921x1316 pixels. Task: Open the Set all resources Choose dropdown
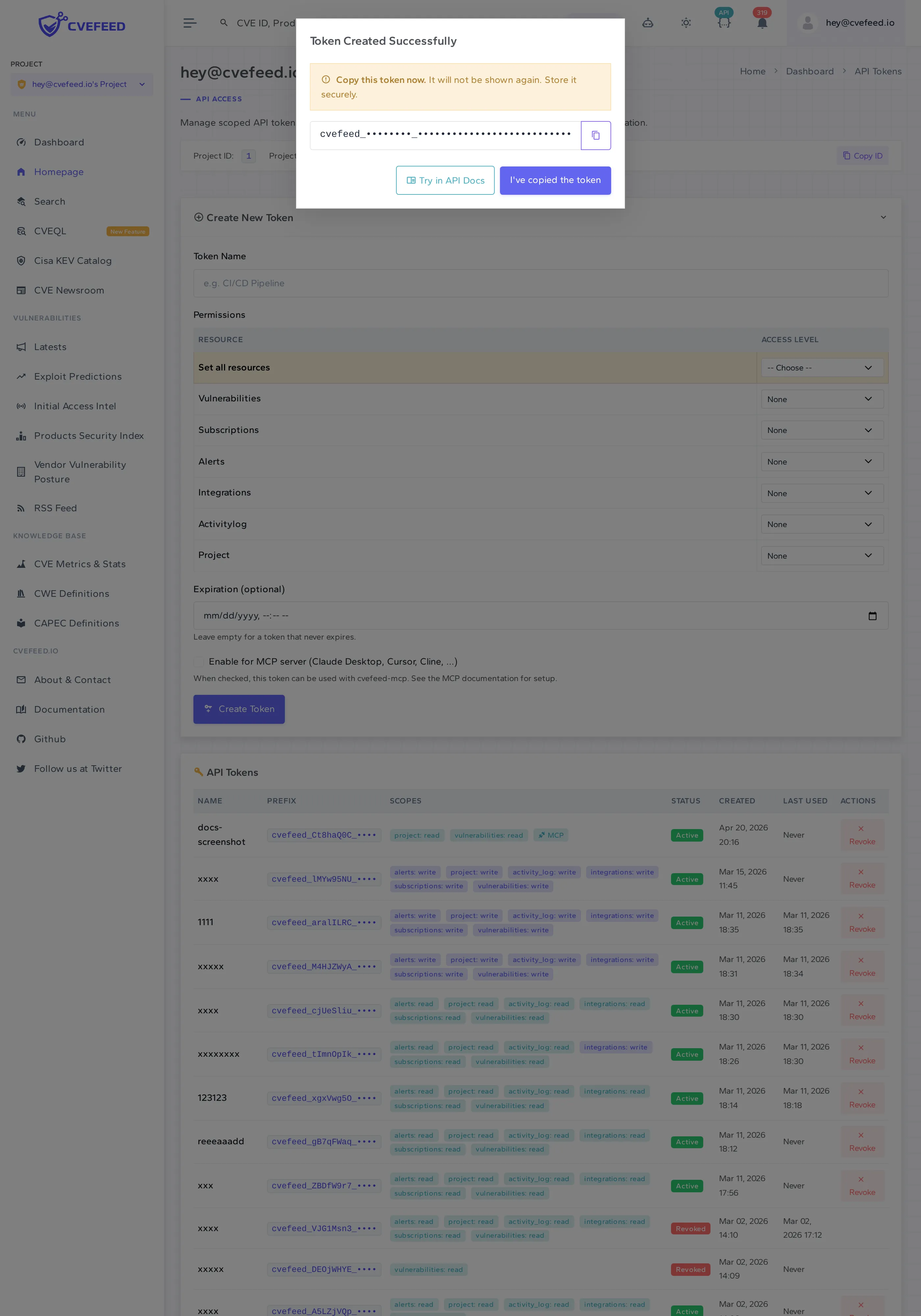(x=822, y=368)
